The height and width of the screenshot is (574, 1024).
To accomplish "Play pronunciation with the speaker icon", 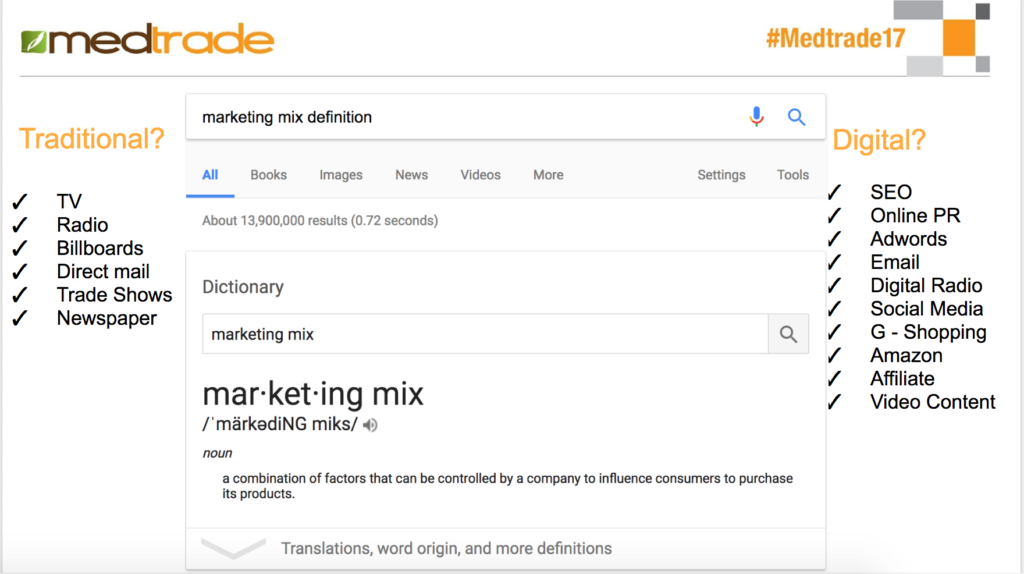I will click(370, 425).
